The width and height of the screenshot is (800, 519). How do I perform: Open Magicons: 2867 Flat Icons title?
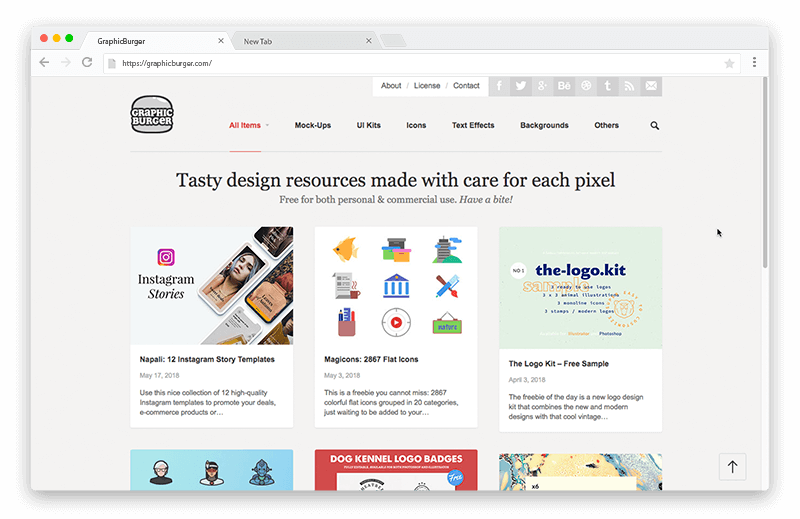coord(371,359)
